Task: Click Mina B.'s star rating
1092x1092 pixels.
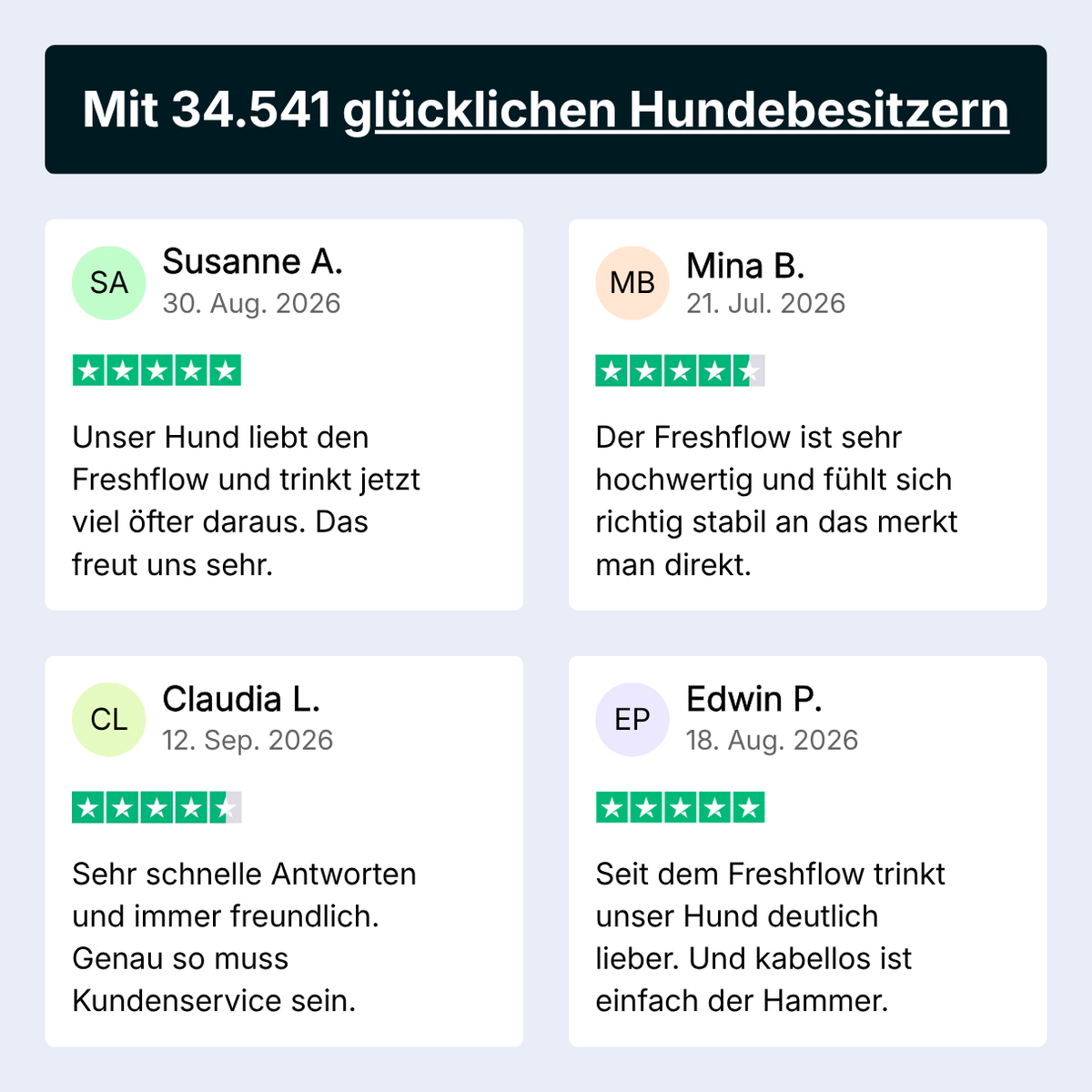Action: [x=680, y=370]
